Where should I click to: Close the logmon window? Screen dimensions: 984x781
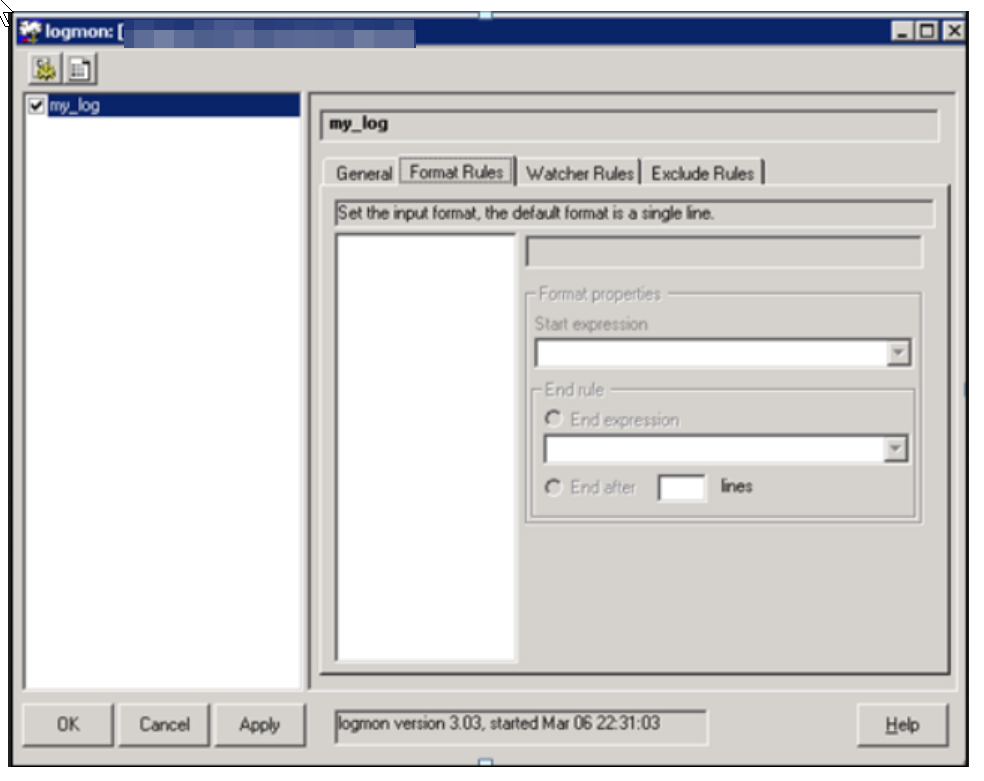click(954, 31)
